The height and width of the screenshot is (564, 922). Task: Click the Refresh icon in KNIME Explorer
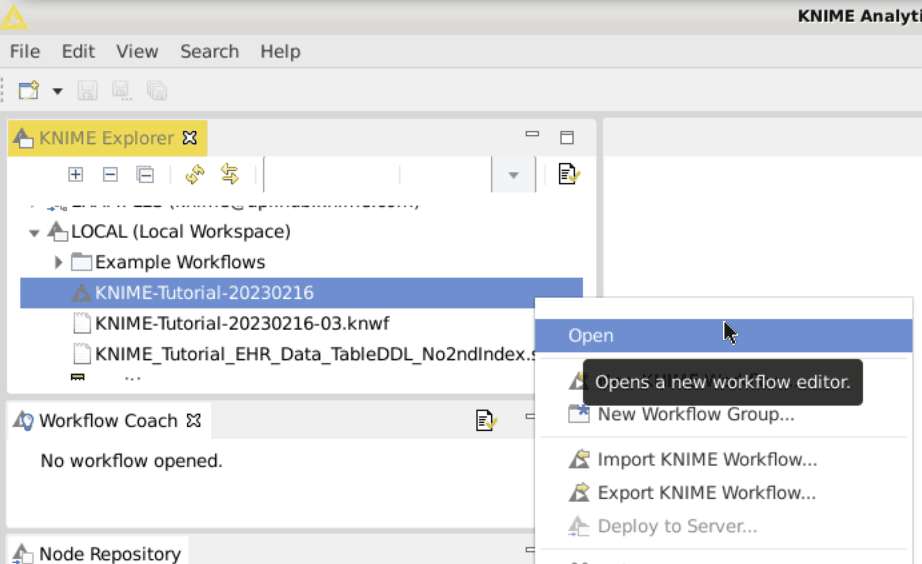195,174
